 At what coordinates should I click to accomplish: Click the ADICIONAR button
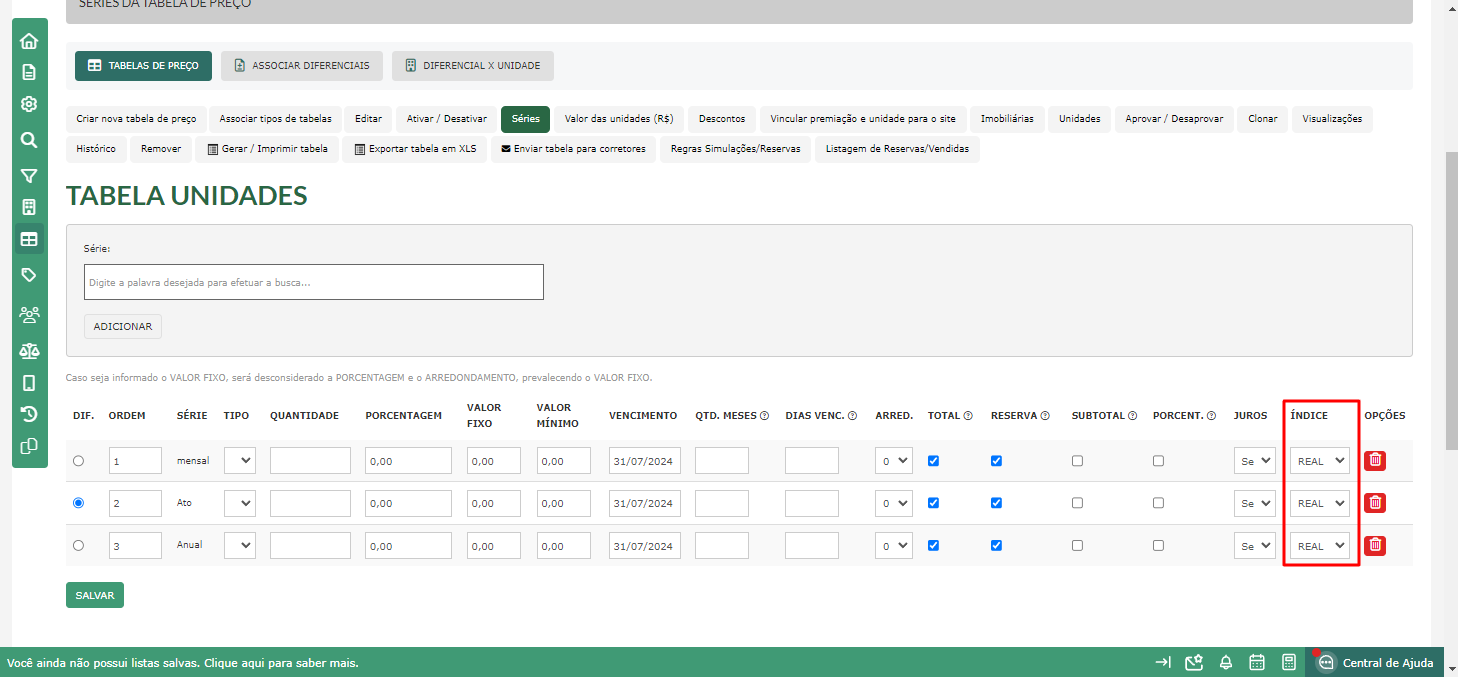[x=123, y=326]
